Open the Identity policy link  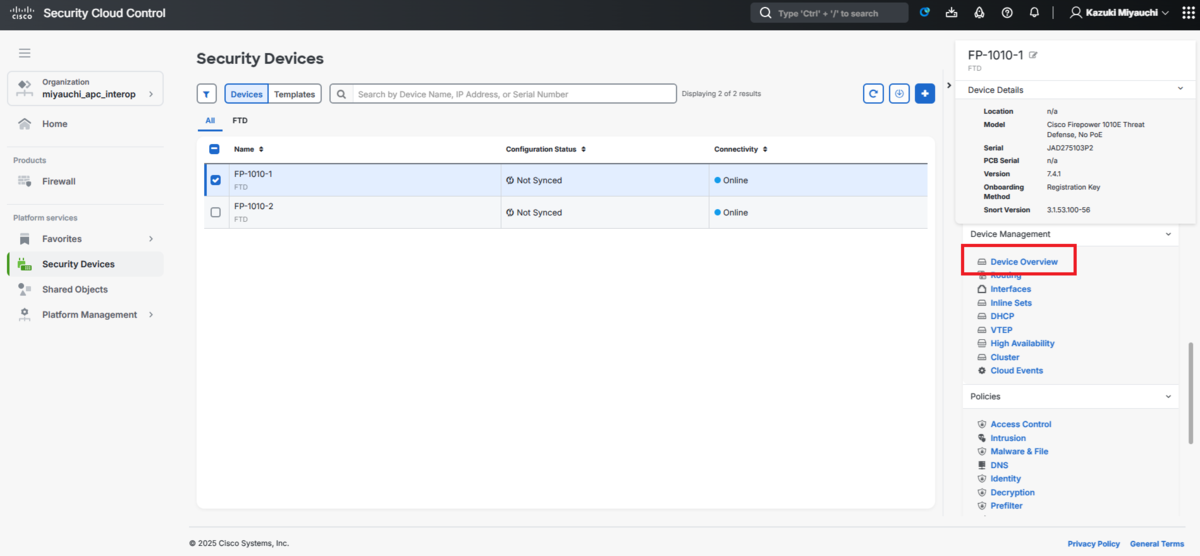[1006, 479]
